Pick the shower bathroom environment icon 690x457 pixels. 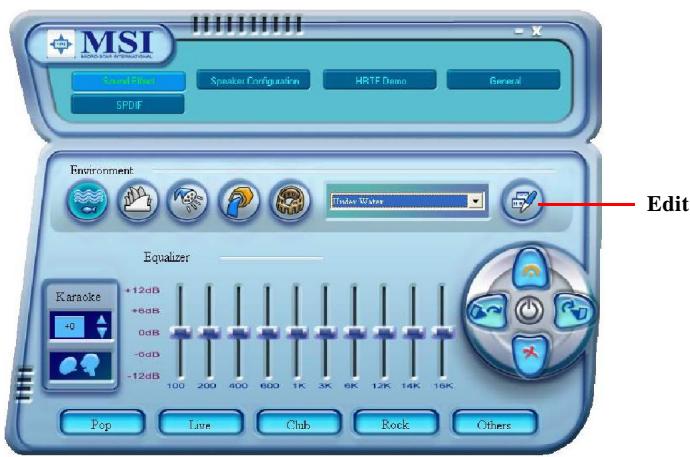coord(188,201)
